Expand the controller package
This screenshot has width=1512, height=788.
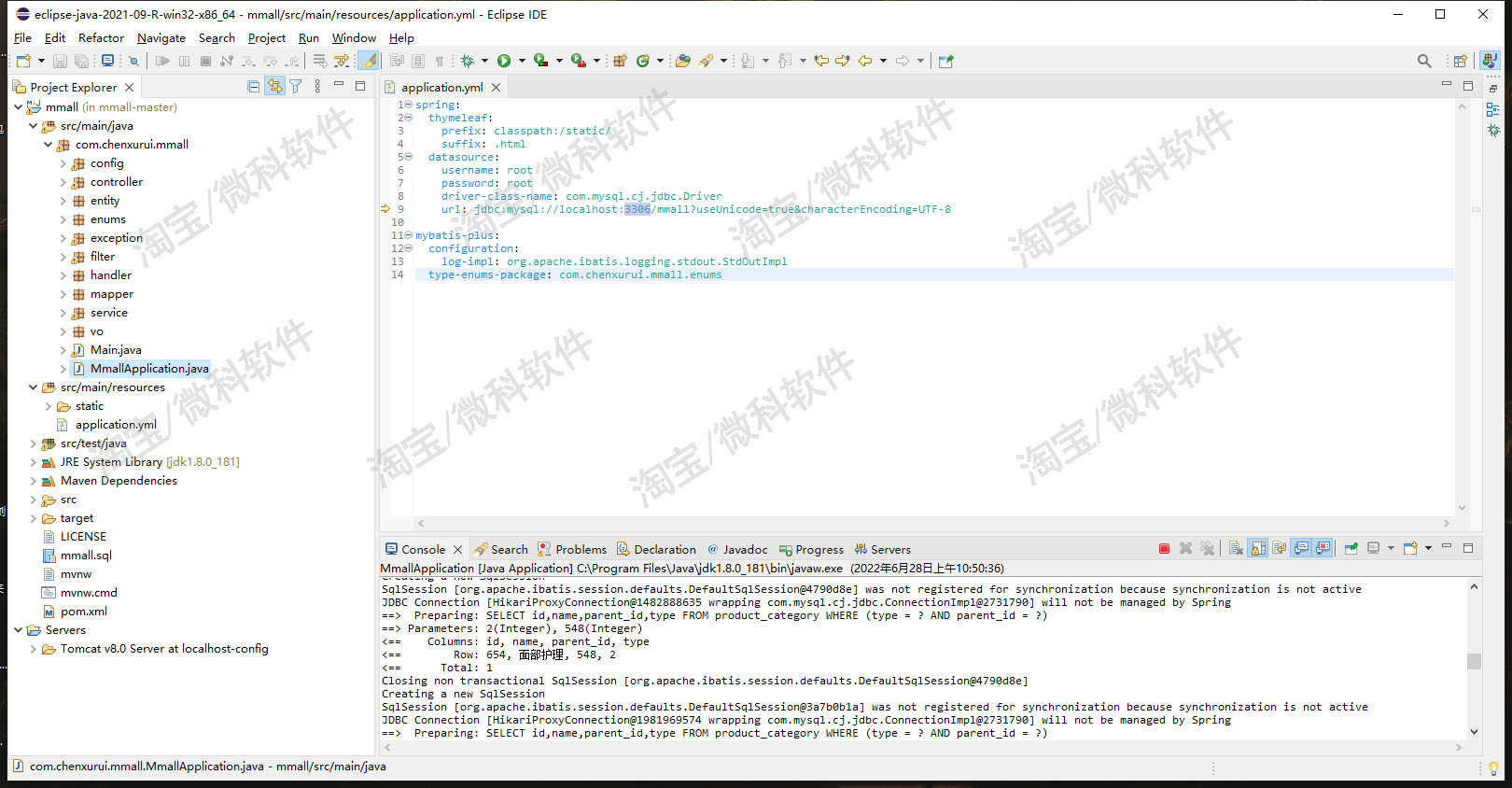63,182
